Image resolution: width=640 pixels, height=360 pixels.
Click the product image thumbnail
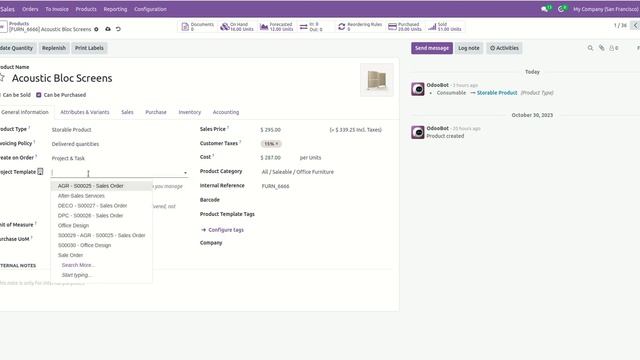click(377, 80)
